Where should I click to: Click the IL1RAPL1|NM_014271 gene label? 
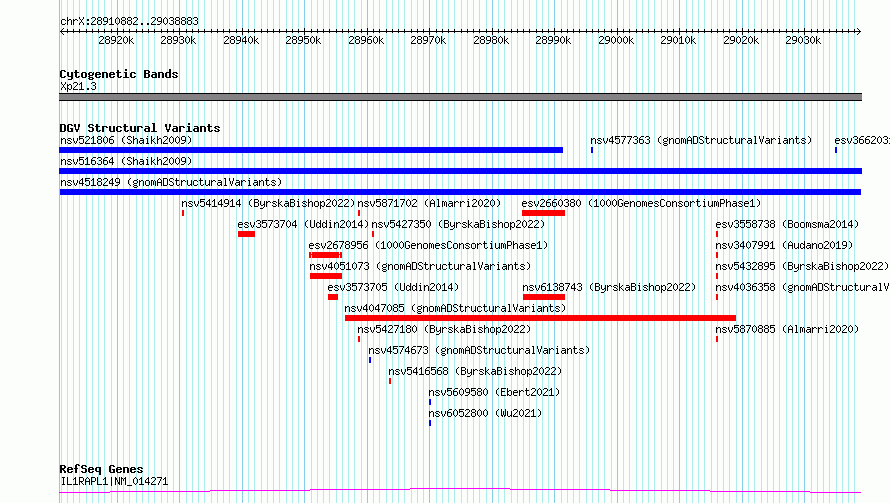[114, 481]
